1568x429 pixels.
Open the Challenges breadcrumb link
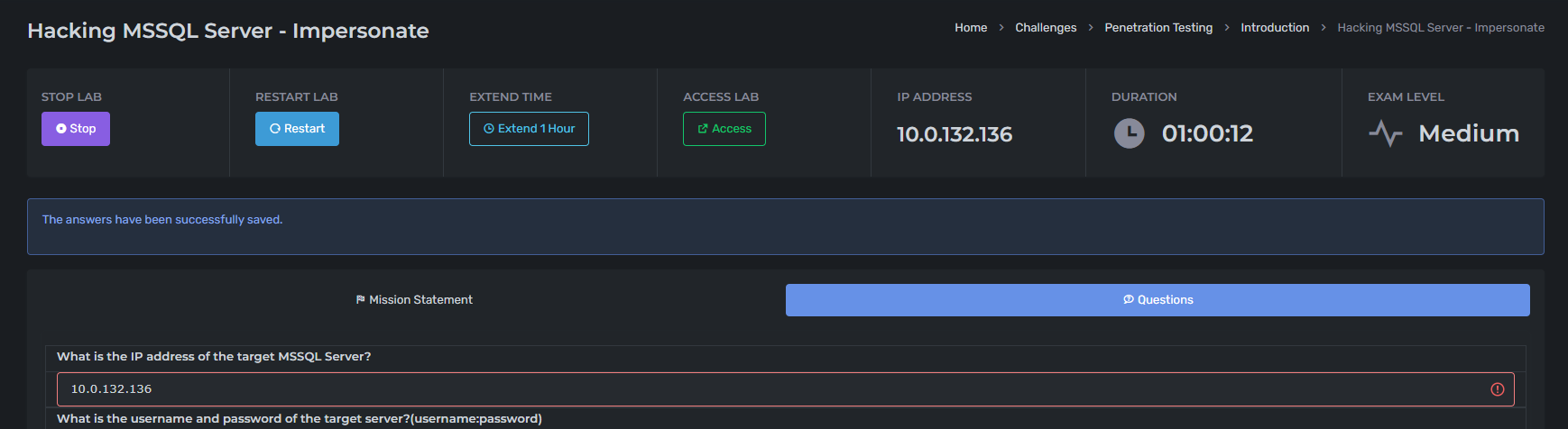pos(1046,28)
